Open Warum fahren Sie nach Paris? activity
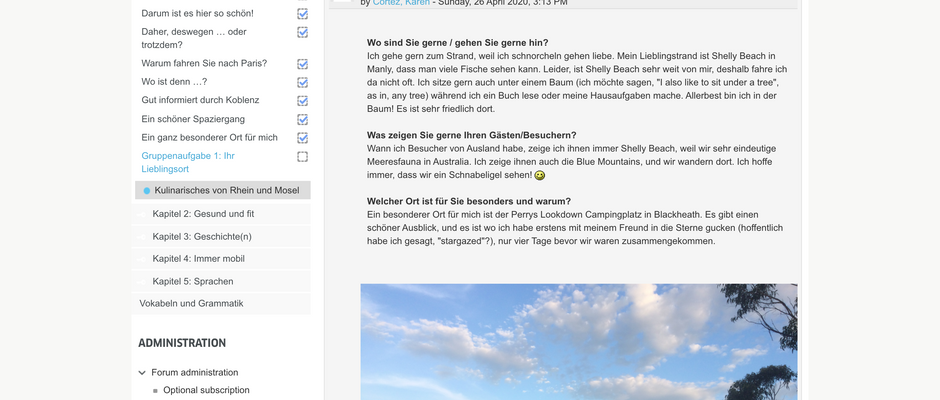940x400 pixels. click(x=204, y=64)
